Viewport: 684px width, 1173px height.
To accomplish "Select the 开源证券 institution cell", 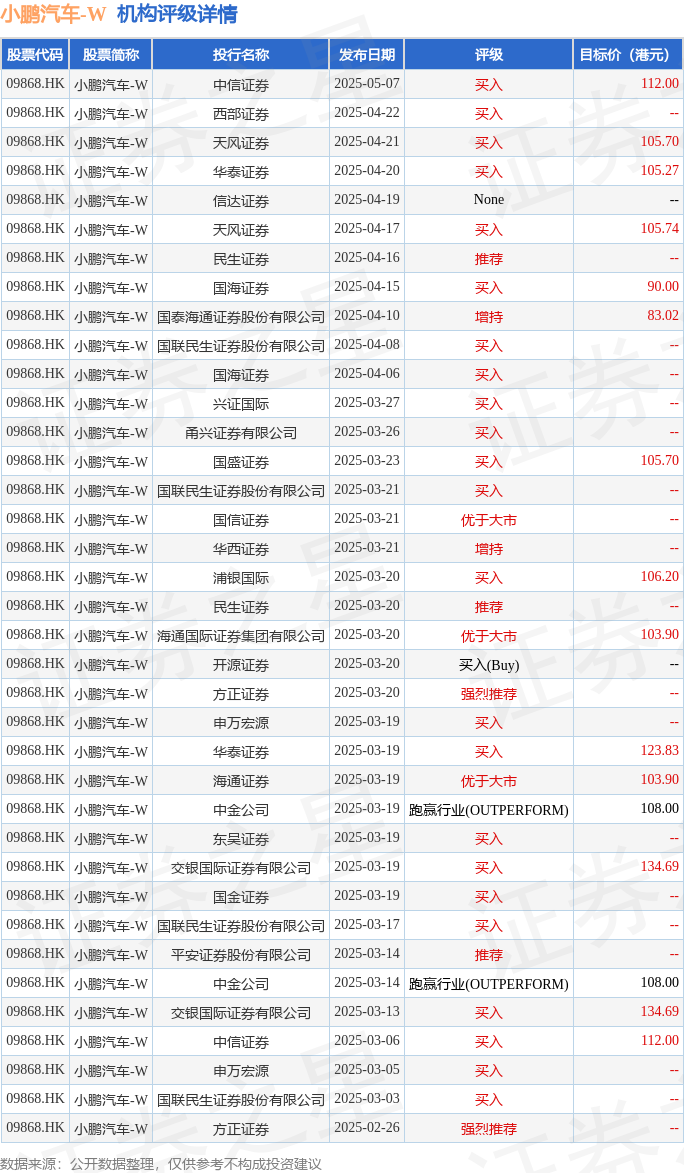I will click(x=240, y=664).
